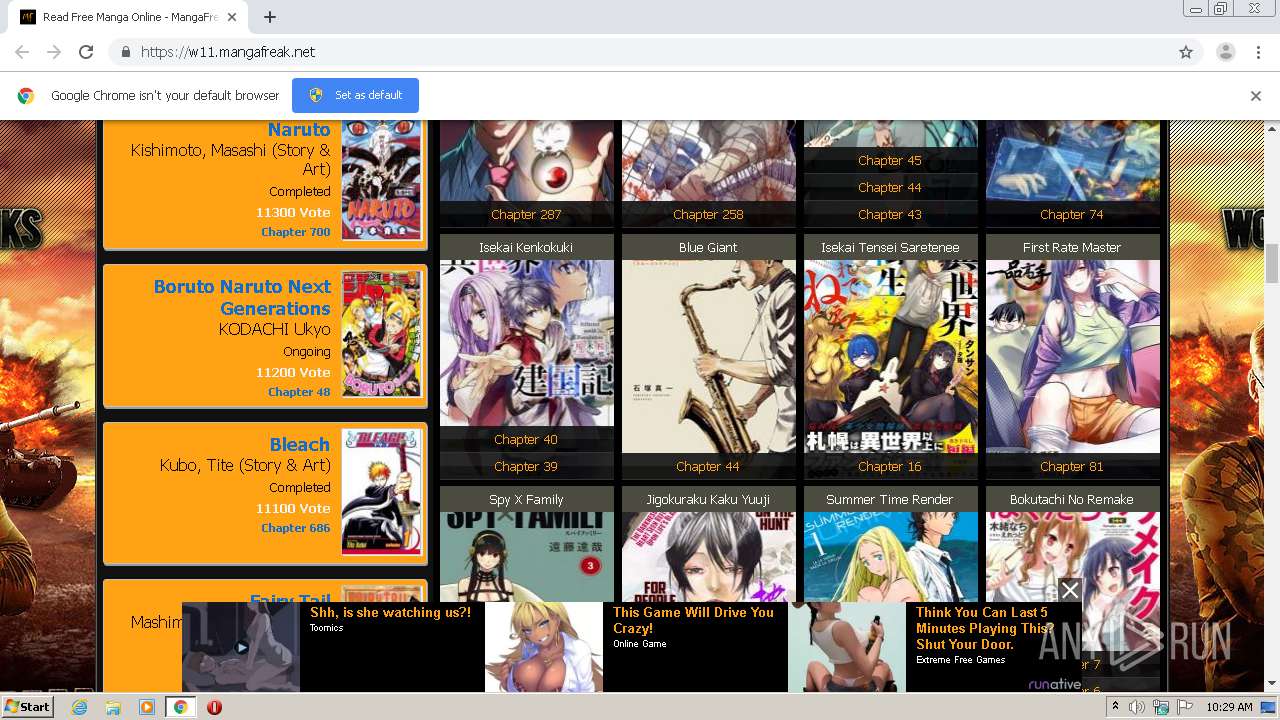This screenshot has width=1280, height=720.
Task: Open Boruto Naruto Next Generations title
Action: point(242,297)
